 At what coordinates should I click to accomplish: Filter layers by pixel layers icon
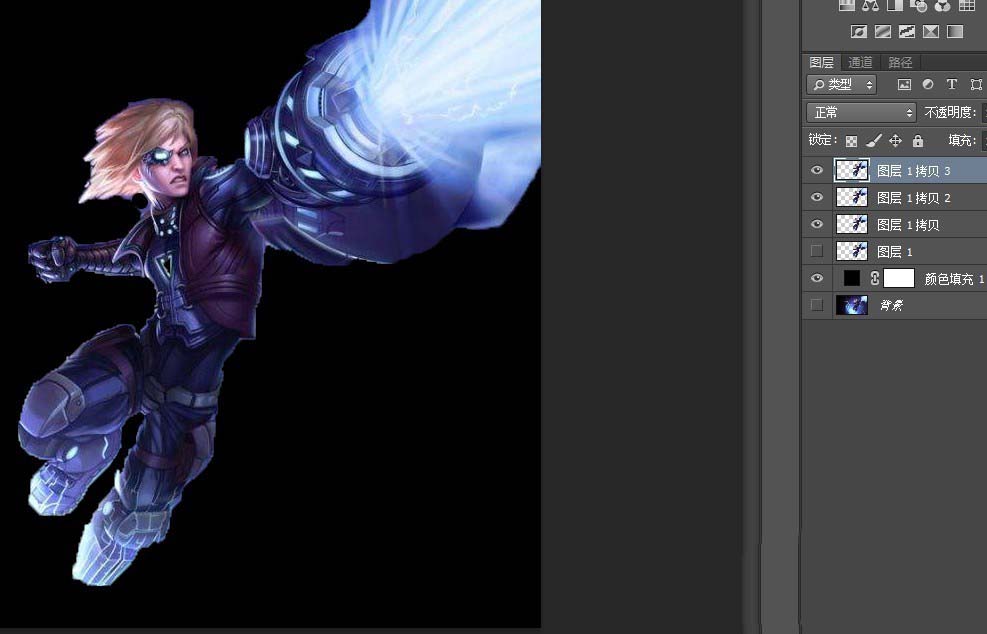click(904, 84)
